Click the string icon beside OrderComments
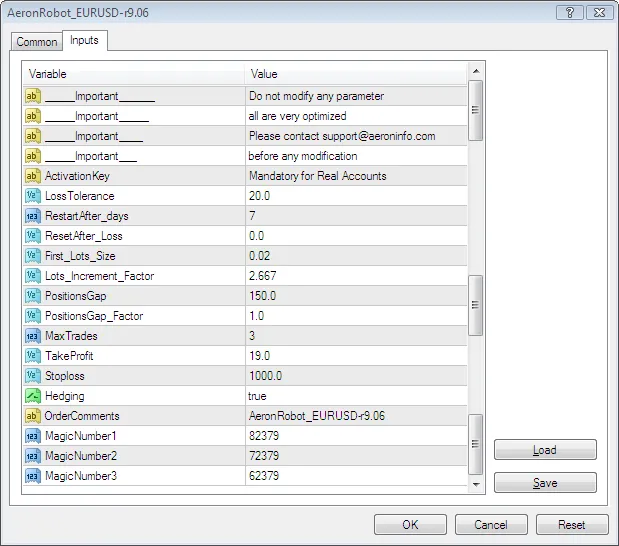Image resolution: width=619 pixels, height=546 pixels. (x=33, y=416)
